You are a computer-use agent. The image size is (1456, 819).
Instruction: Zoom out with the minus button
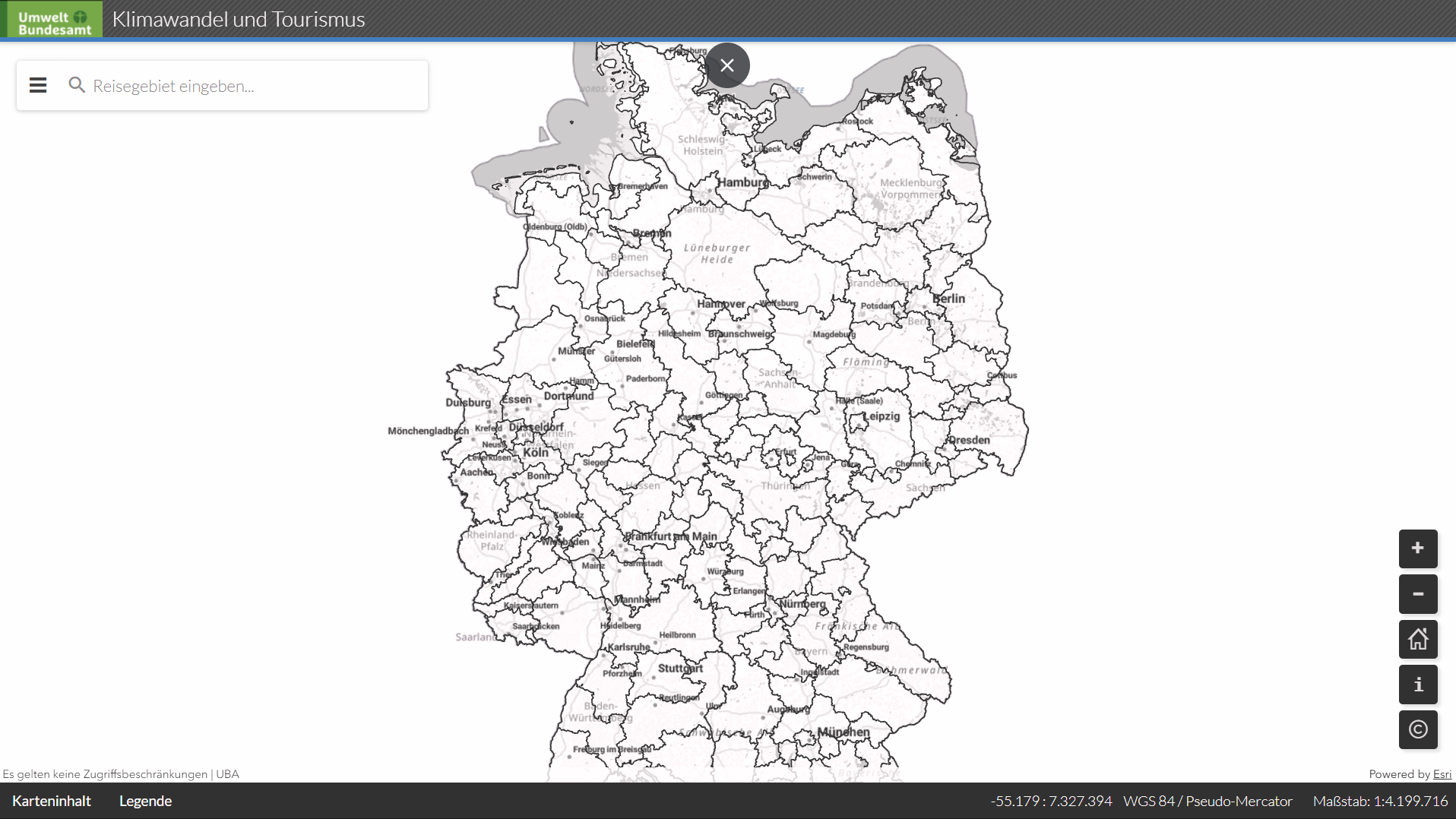click(x=1417, y=594)
